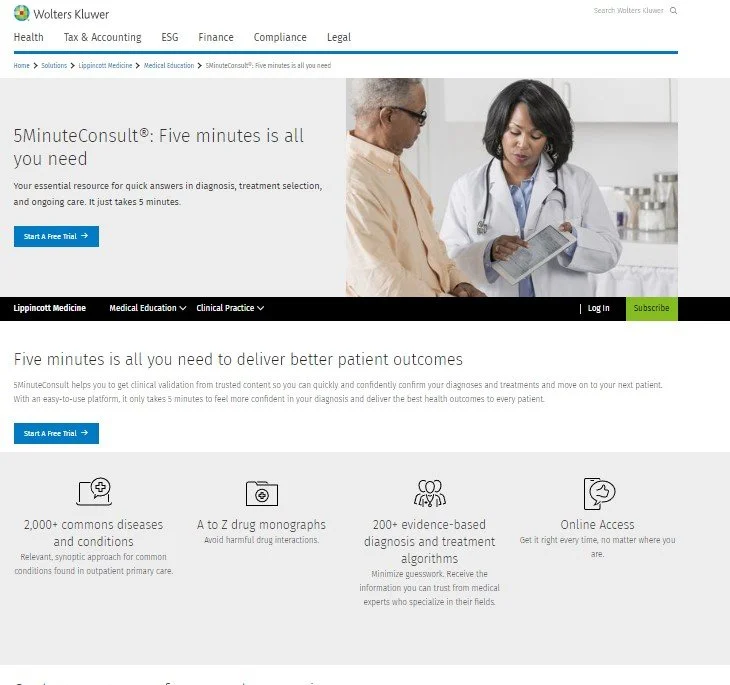This screenshot has height=685, width=730.
Task: Click the doctor and patient hero image
Action: 512,187
